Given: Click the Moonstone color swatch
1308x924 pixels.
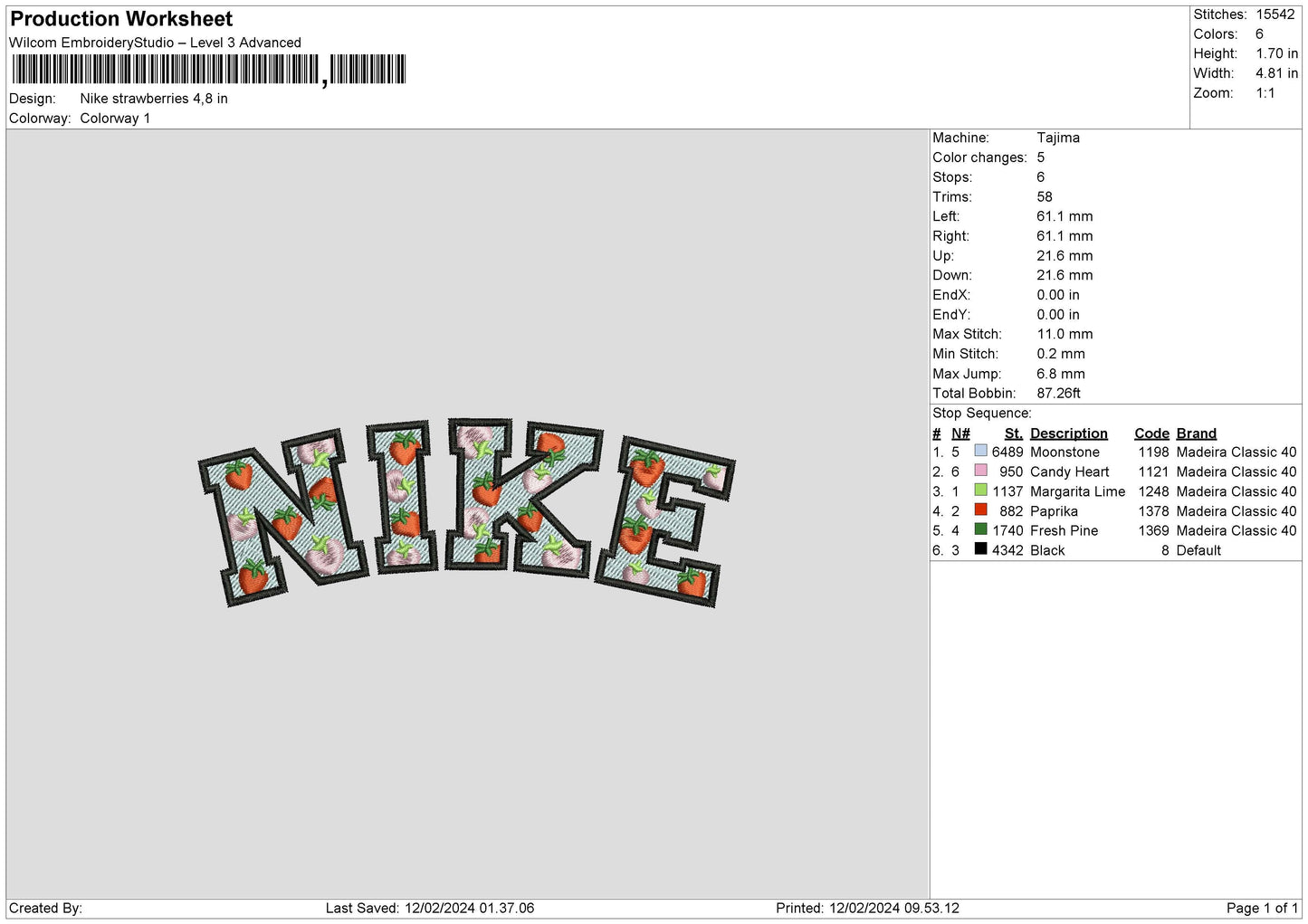Looking at the screenshot, I should pyautogui.click(x=980, y=451).
